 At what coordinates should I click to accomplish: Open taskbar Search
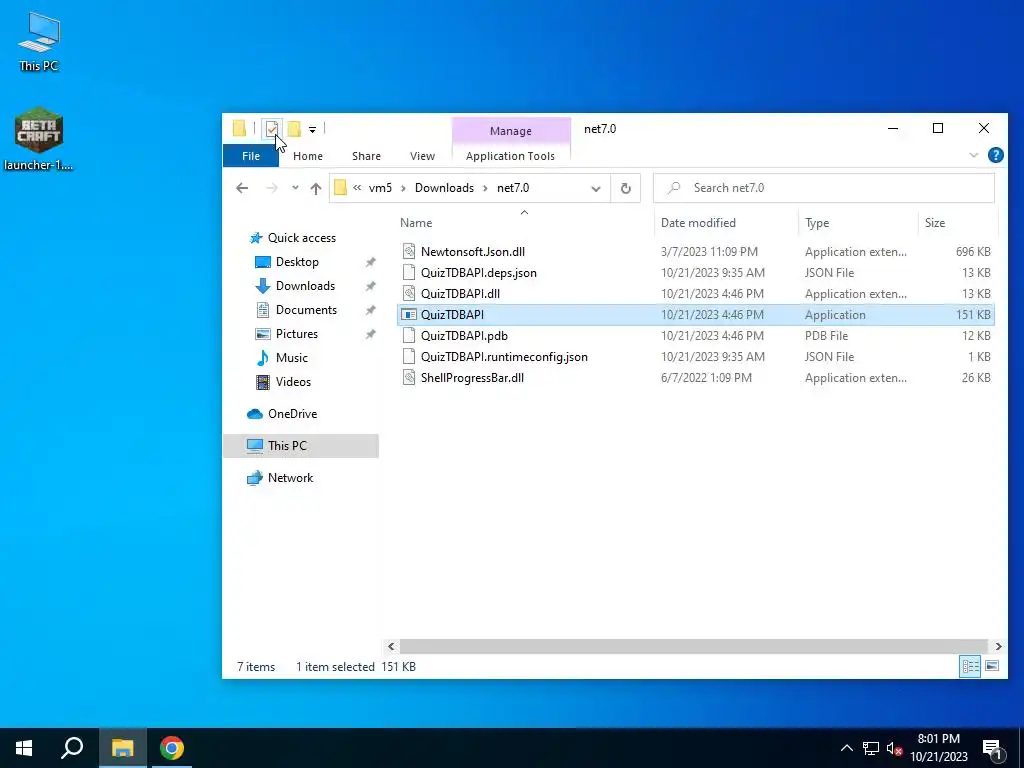click(x=72, y=748)
